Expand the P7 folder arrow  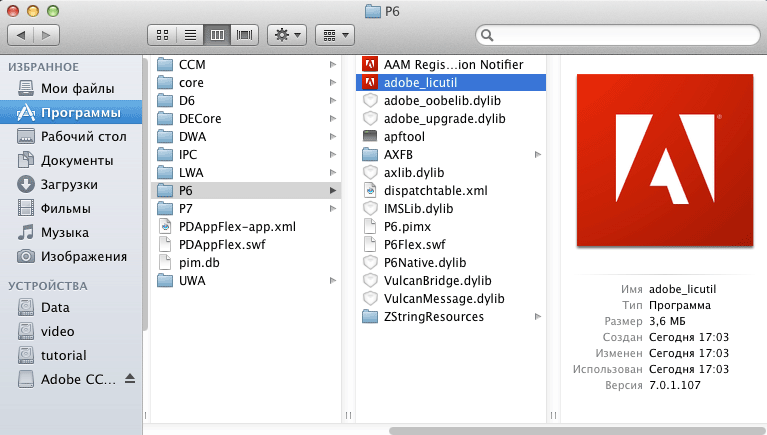point(333,209)
